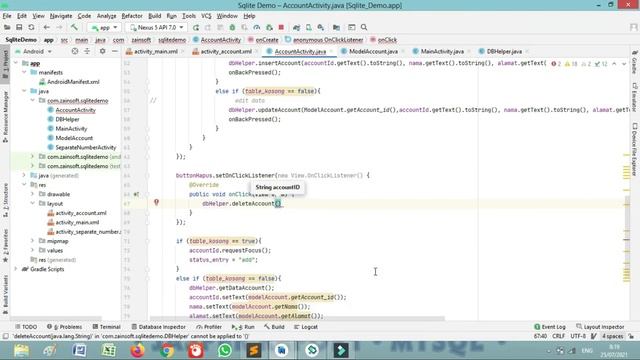Open the Database Inspector tool window

point(158,327)
